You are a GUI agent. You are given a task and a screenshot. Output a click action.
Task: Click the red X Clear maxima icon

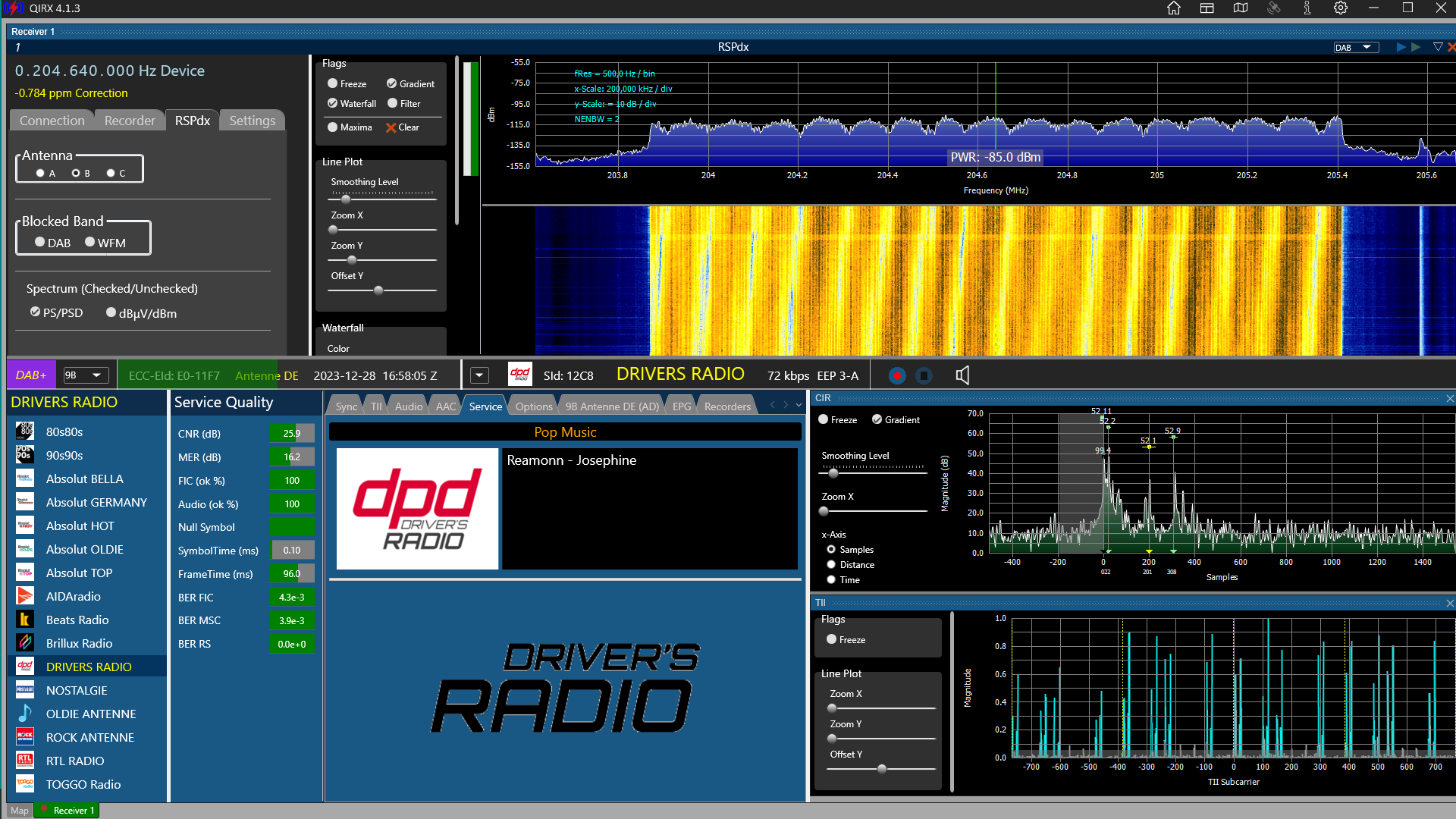tap(391, 127)
